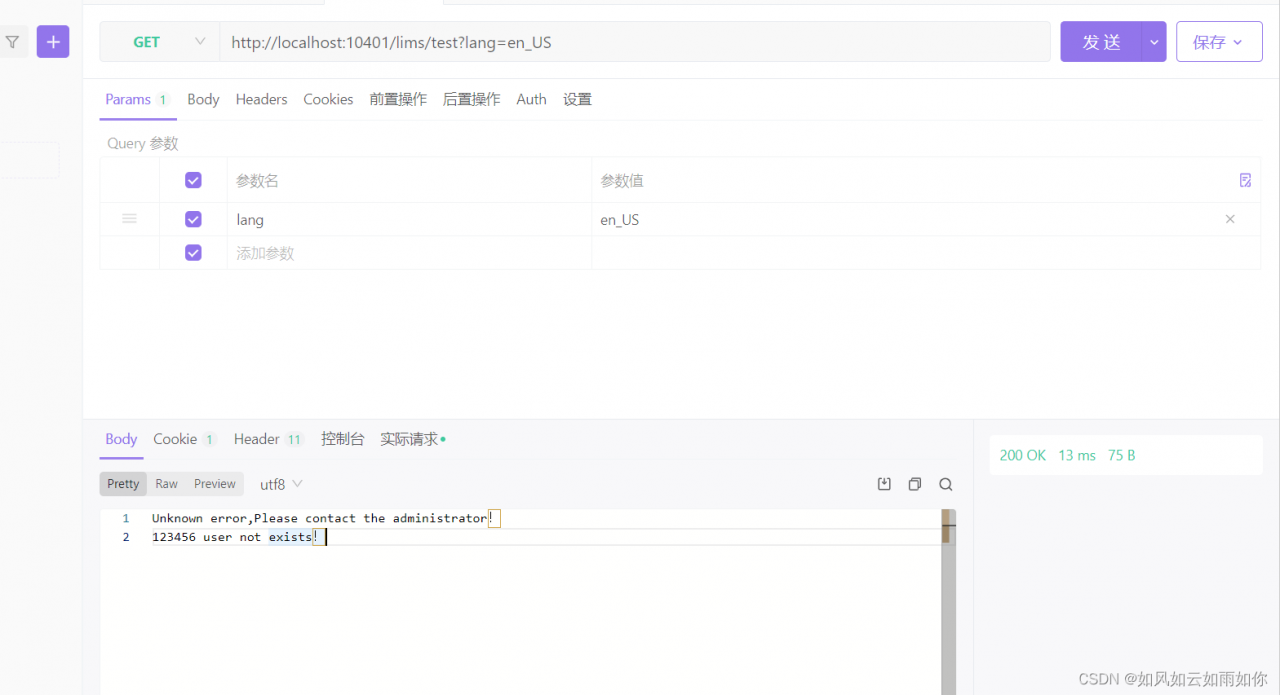The width and height of the screenshot is (1280, 695).
Task: Open the 前置操作 tab
Action: (398, 99)
